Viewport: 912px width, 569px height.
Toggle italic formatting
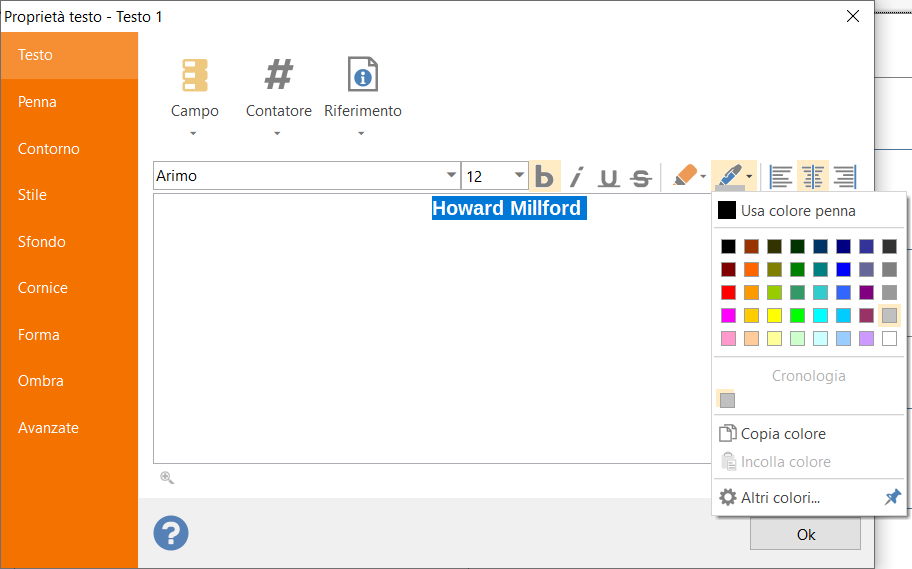click(x=576, y=176)
